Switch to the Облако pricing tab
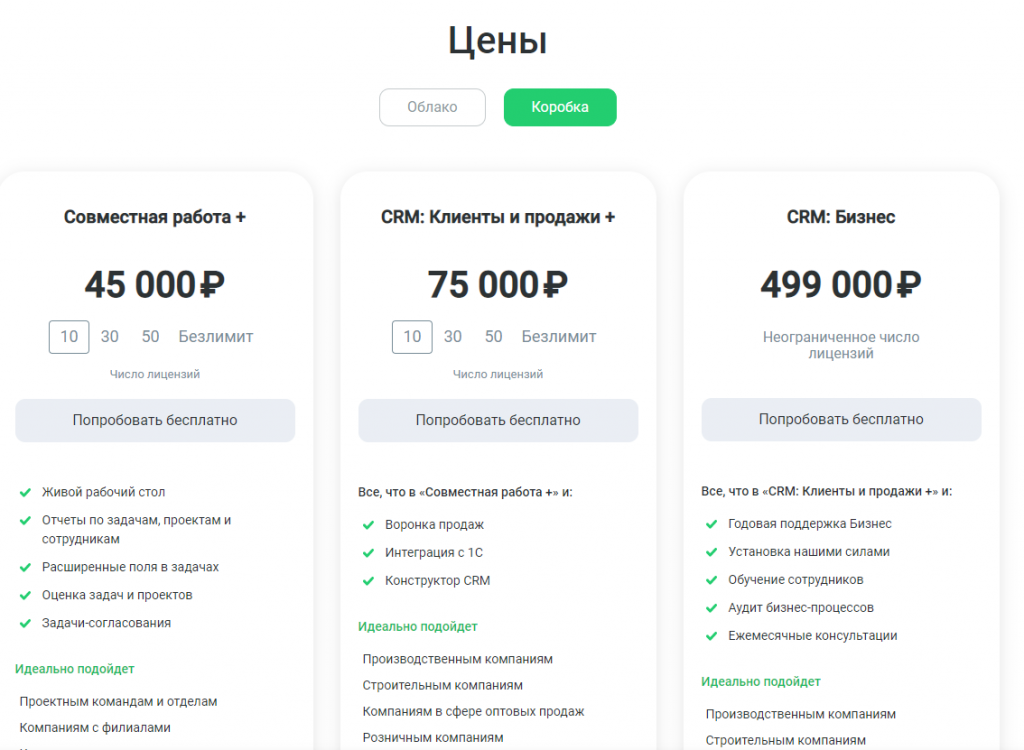The image size is (1024, 750). [x=432, y=107]
